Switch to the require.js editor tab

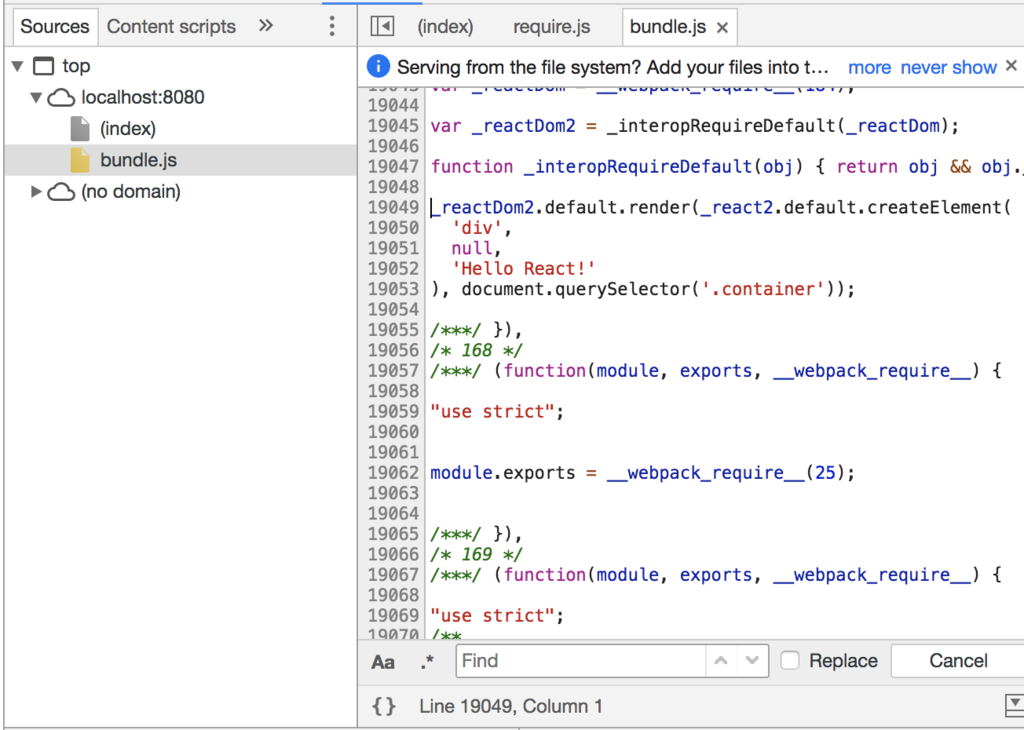pos(551,27)
